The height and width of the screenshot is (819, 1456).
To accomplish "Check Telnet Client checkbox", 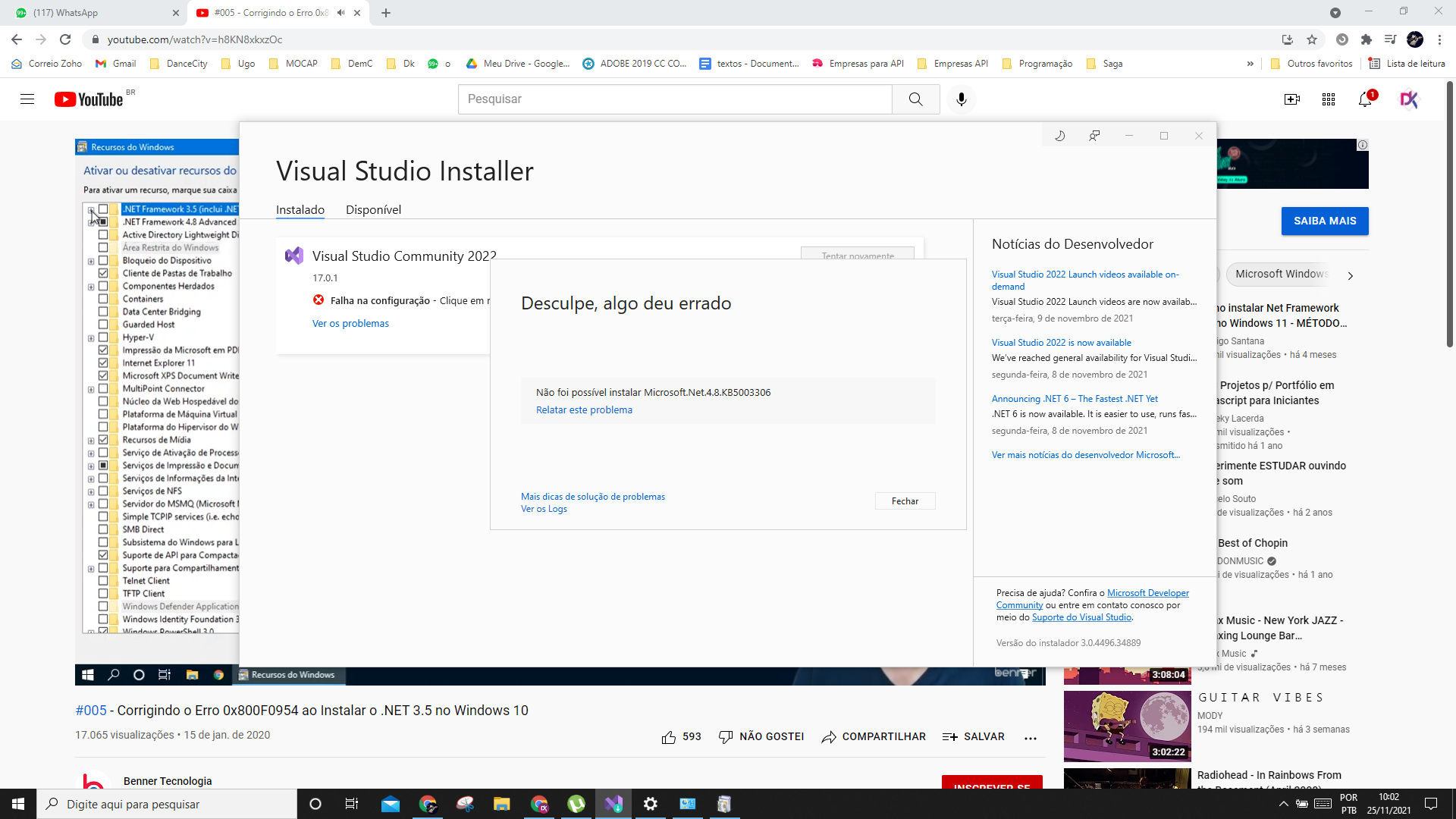I will click(103, 582).
